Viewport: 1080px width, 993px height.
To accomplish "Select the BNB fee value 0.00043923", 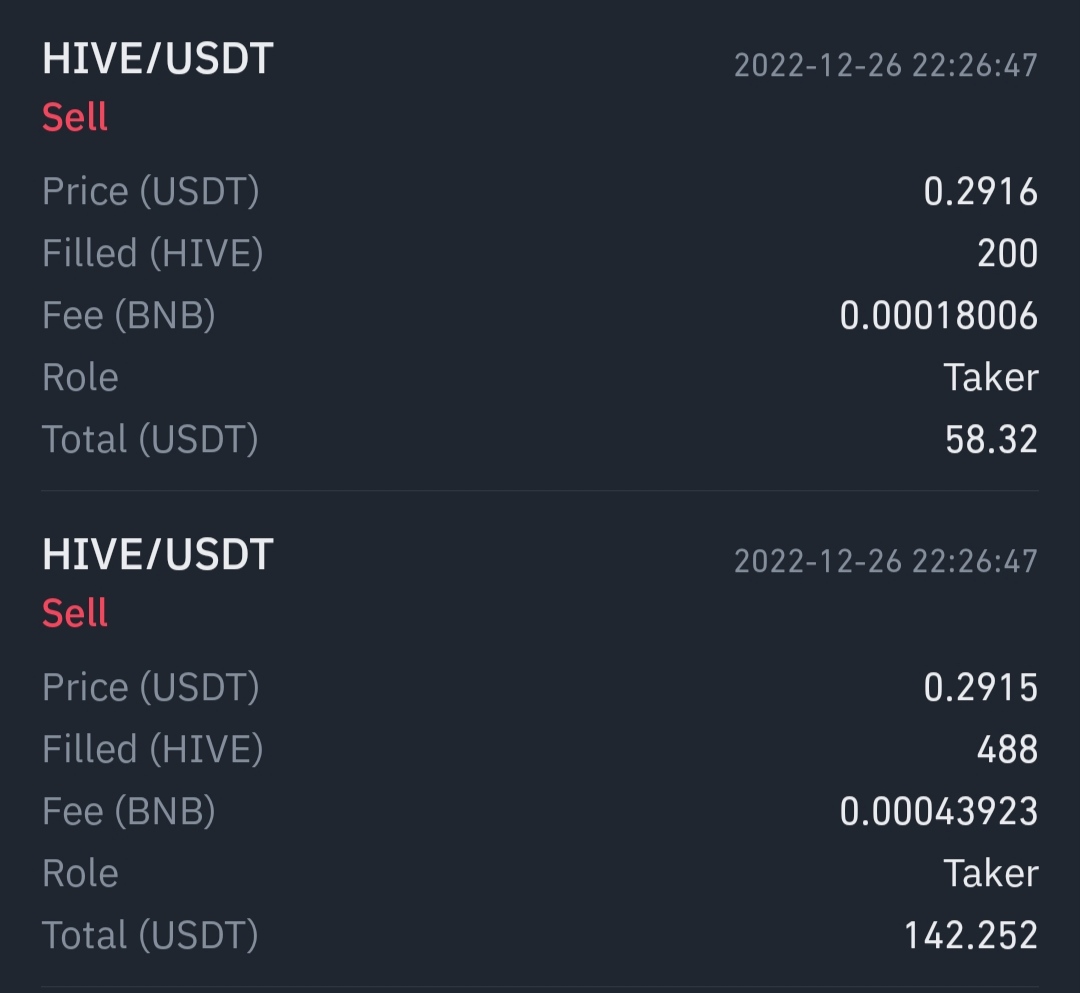I will coord(938,811).
